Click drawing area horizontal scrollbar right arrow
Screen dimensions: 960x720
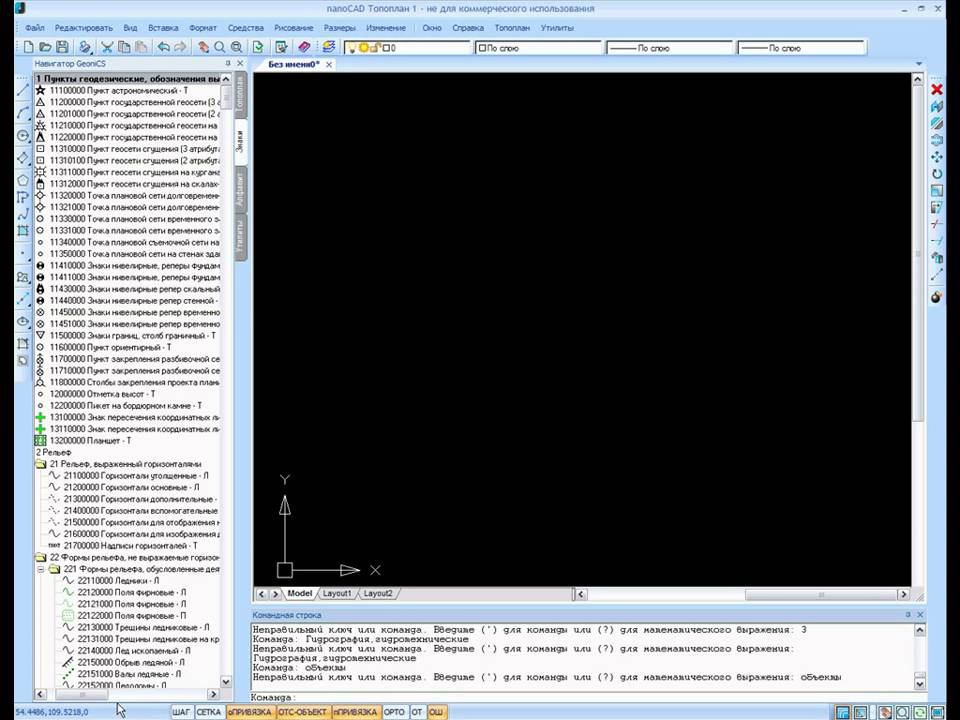[x=903, y=594]
